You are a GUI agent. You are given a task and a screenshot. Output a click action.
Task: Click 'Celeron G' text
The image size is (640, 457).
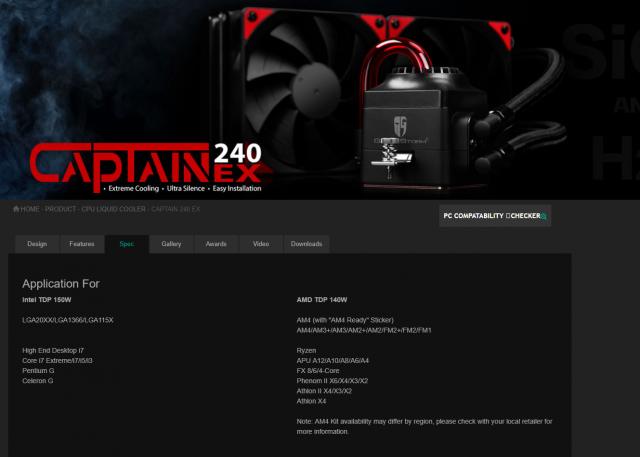38,381
